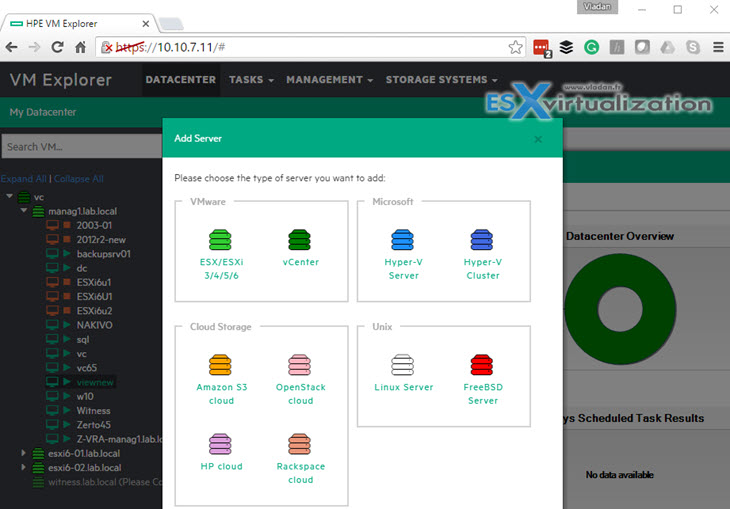Click the Collapse All link
The image size is (730, 509).
pyautogui.click(x=79, y=179)
